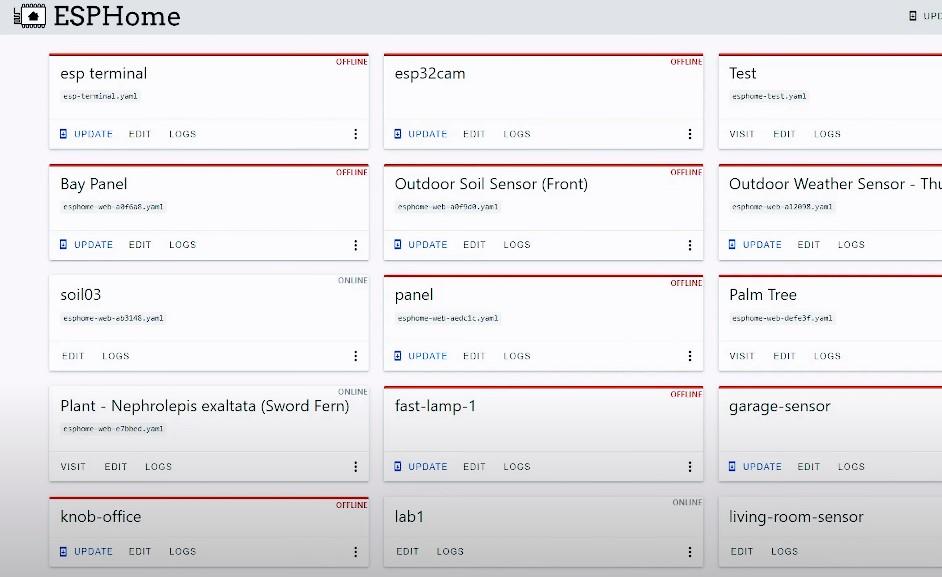Edit the lab1 configuration
The image size is (942, 577).
pos(407,551)
